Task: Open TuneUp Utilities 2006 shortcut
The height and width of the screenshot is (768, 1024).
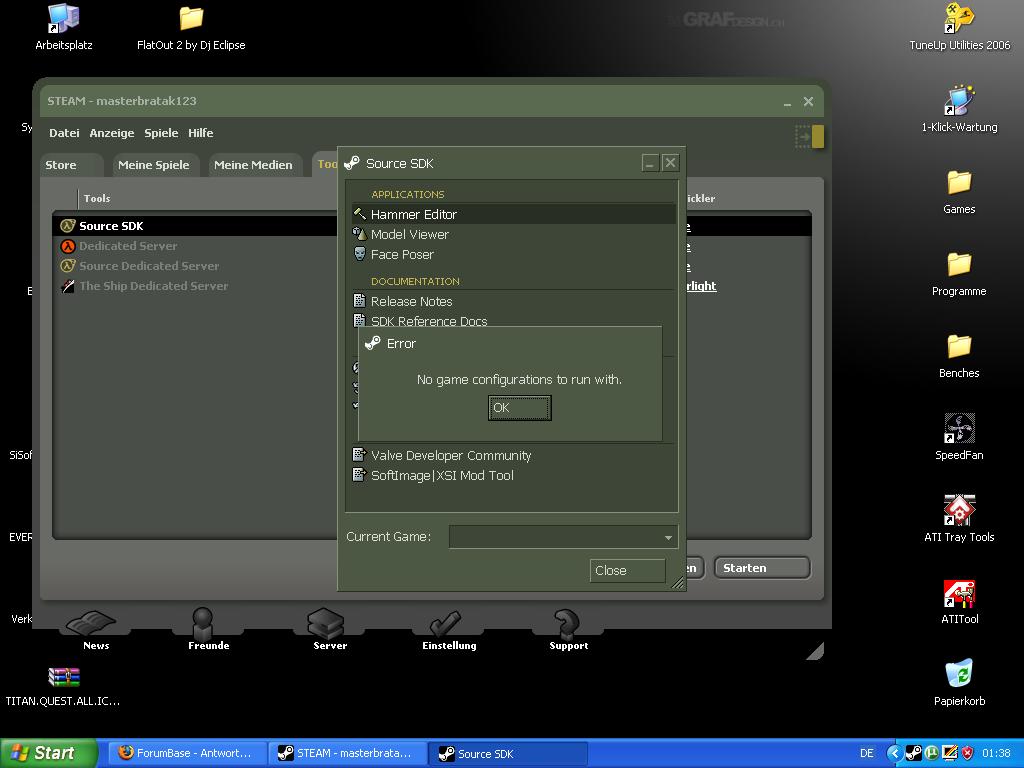Action: tap(959, 27)
